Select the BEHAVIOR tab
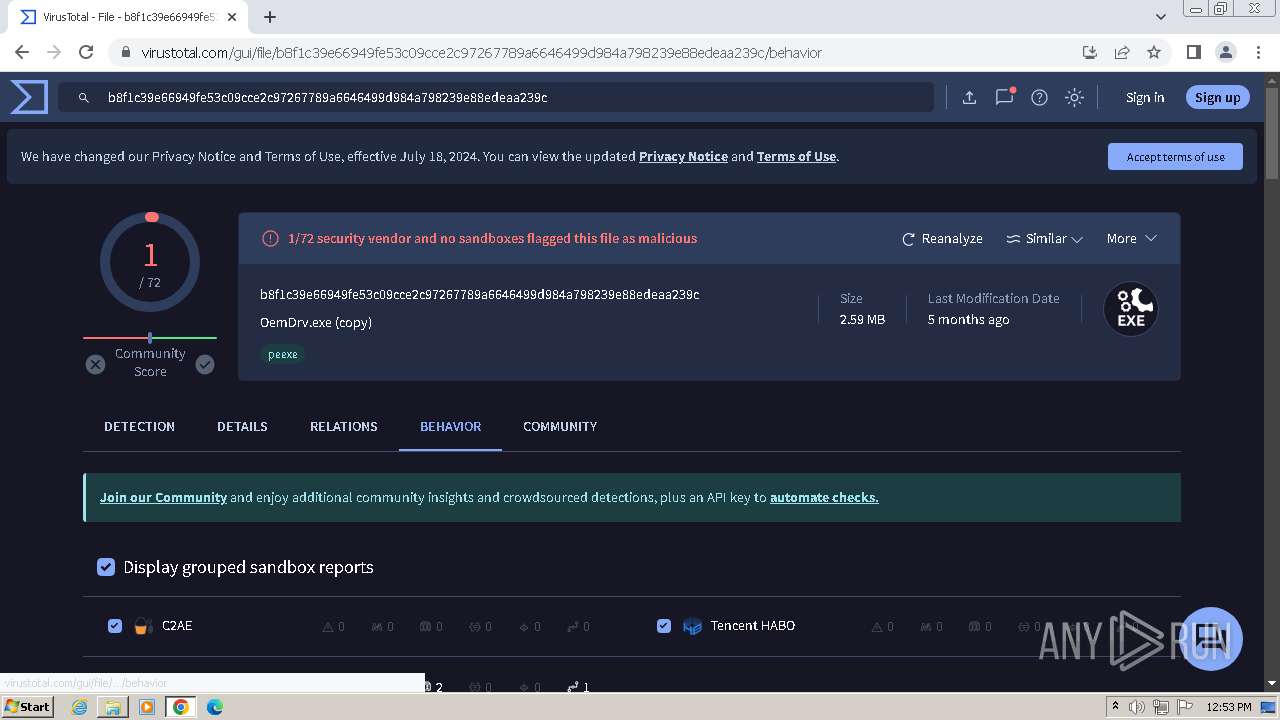Screen dimensions: 1280x720 click(450, 426)
